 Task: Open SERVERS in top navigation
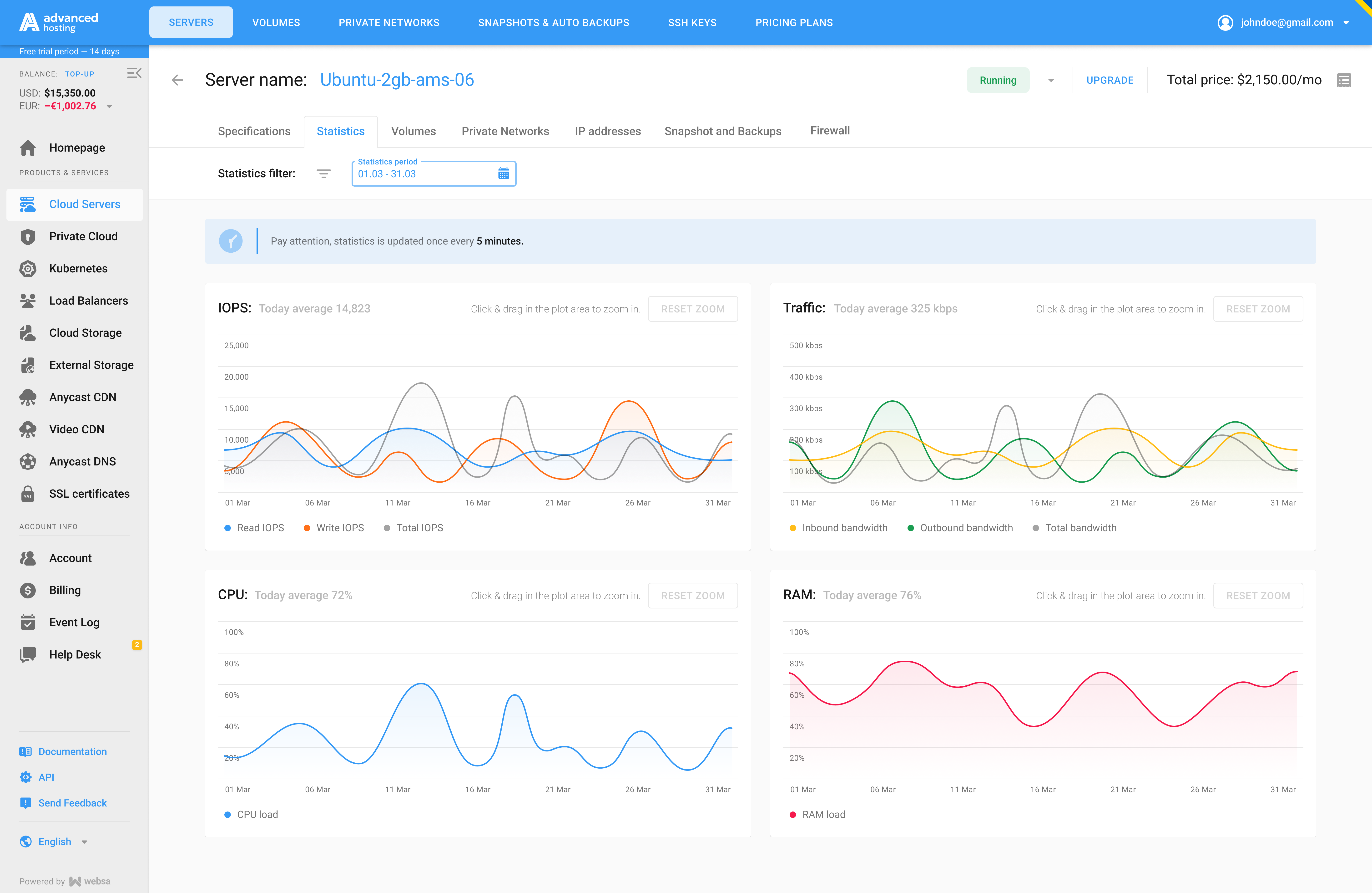[x=191, y=22]
